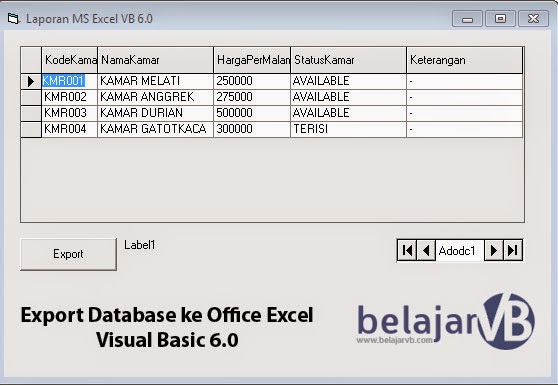Image resolution: width=558 pixels, height=386 pixels.
Task: Select row selector for KMR001
Action: (x=31, y=81)
